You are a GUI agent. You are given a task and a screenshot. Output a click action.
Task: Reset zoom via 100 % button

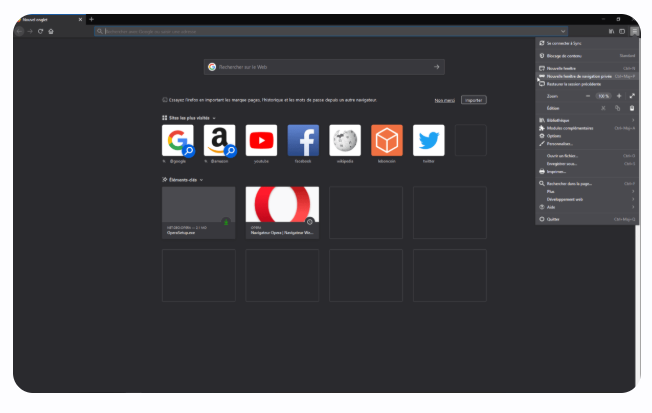[603, 96]
